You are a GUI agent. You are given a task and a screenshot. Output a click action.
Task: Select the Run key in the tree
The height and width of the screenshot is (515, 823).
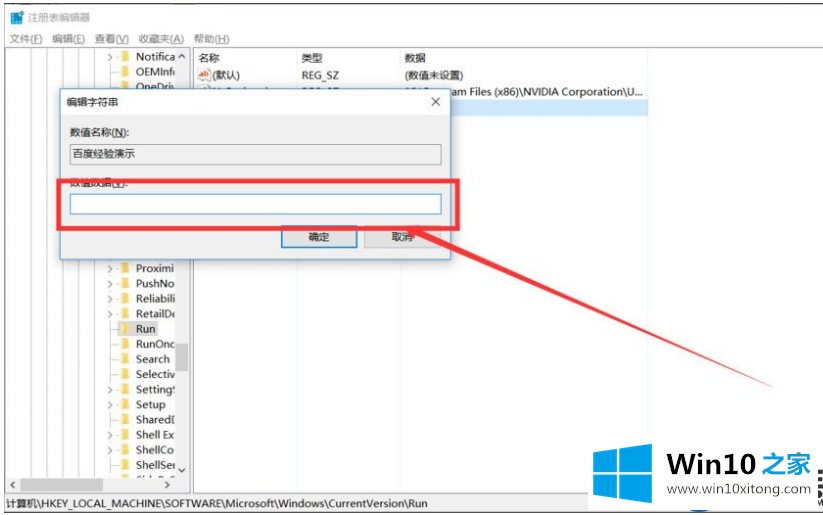point(145,329)
